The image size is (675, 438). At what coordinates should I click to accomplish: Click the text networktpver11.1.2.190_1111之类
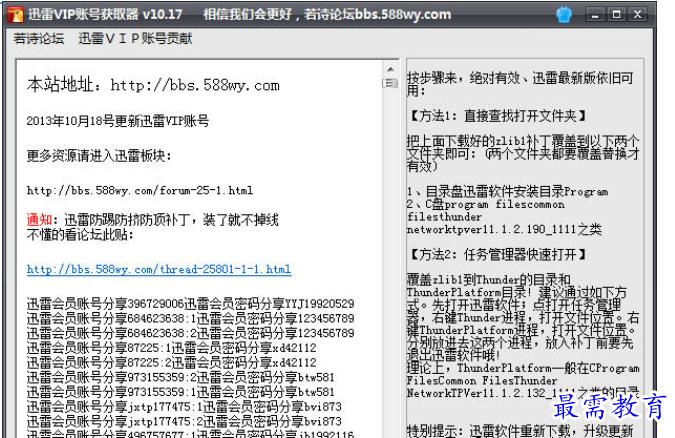coord(504,230)
